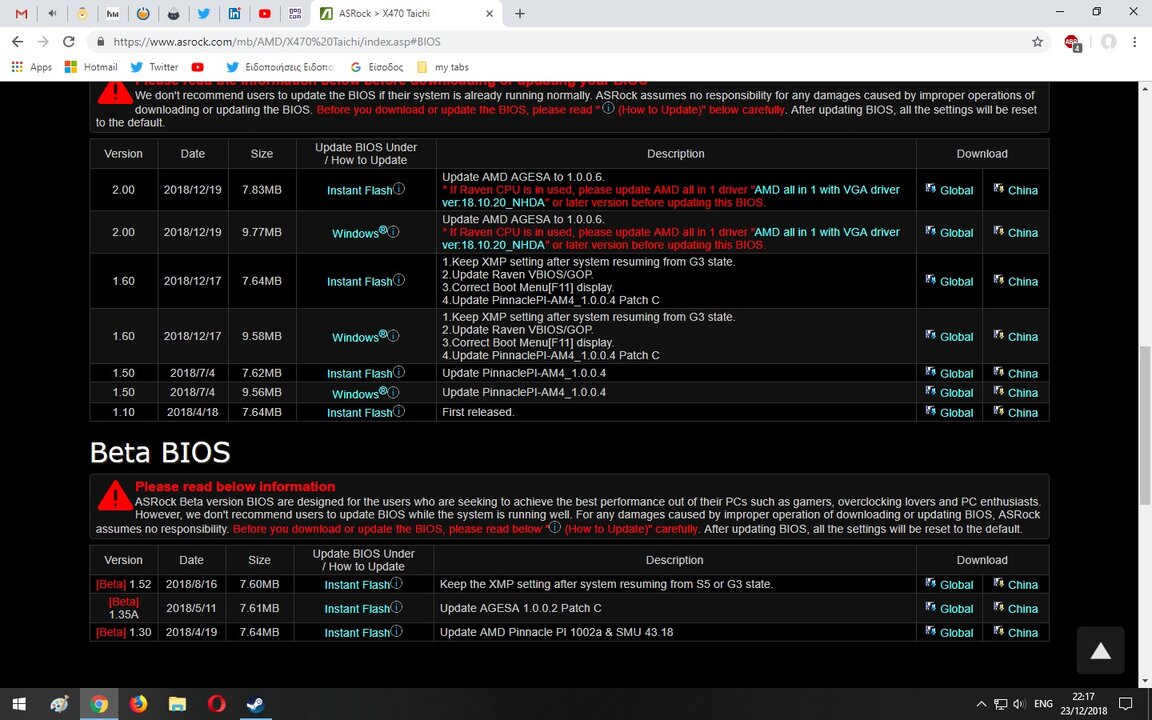Open info icon beside Instant Flash for 1.10
This screenshot has height=720, width=1152.
(x=399, y=411)
